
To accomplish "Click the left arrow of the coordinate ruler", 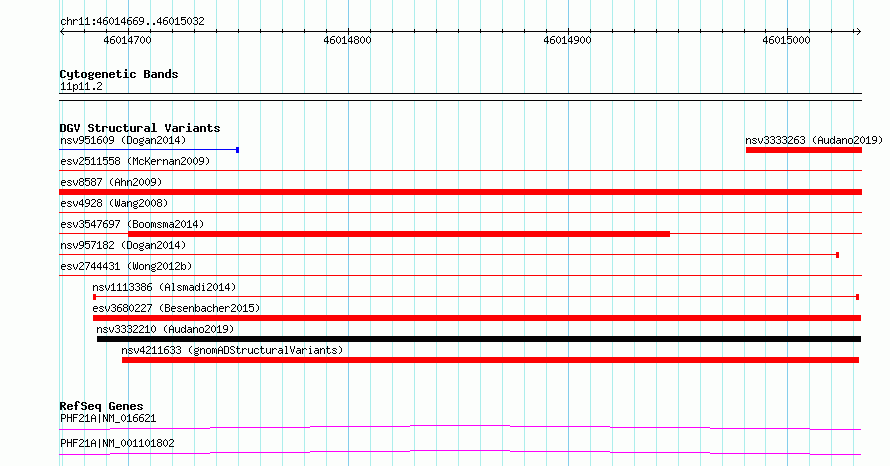I will coord(62,31).
